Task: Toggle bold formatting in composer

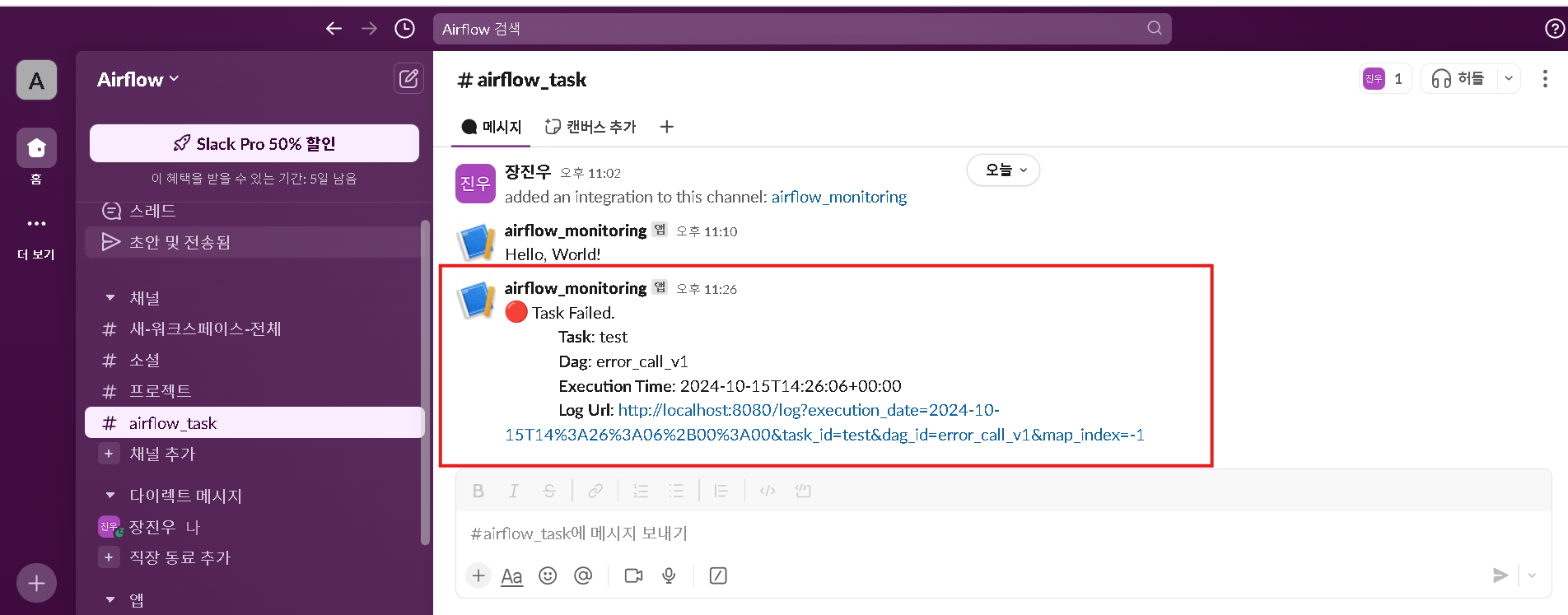Action: [x=478, y=491]
